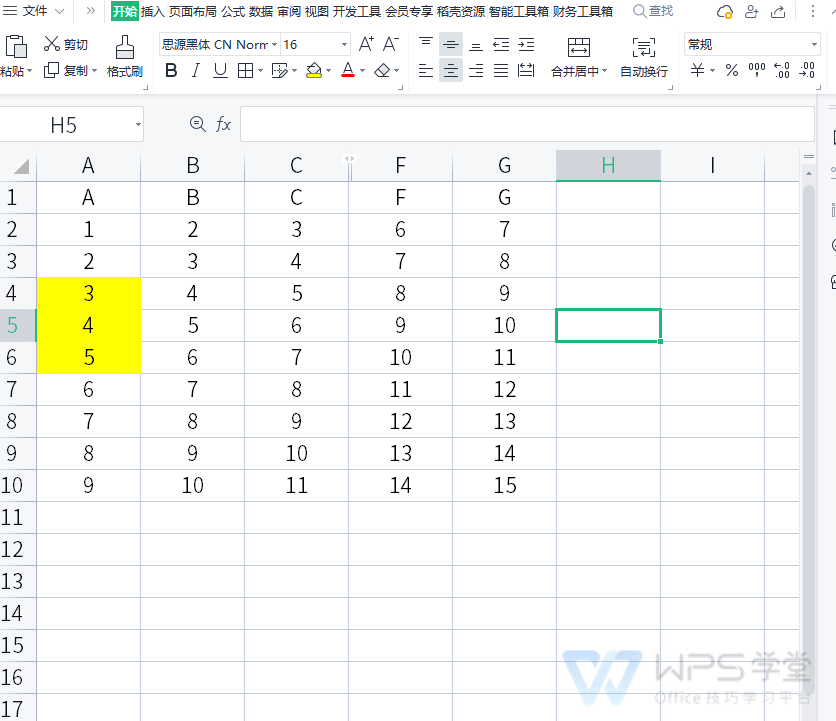836x721 pixels.
Task: Click the collaborate add-user icon
Action: [751, 11]
